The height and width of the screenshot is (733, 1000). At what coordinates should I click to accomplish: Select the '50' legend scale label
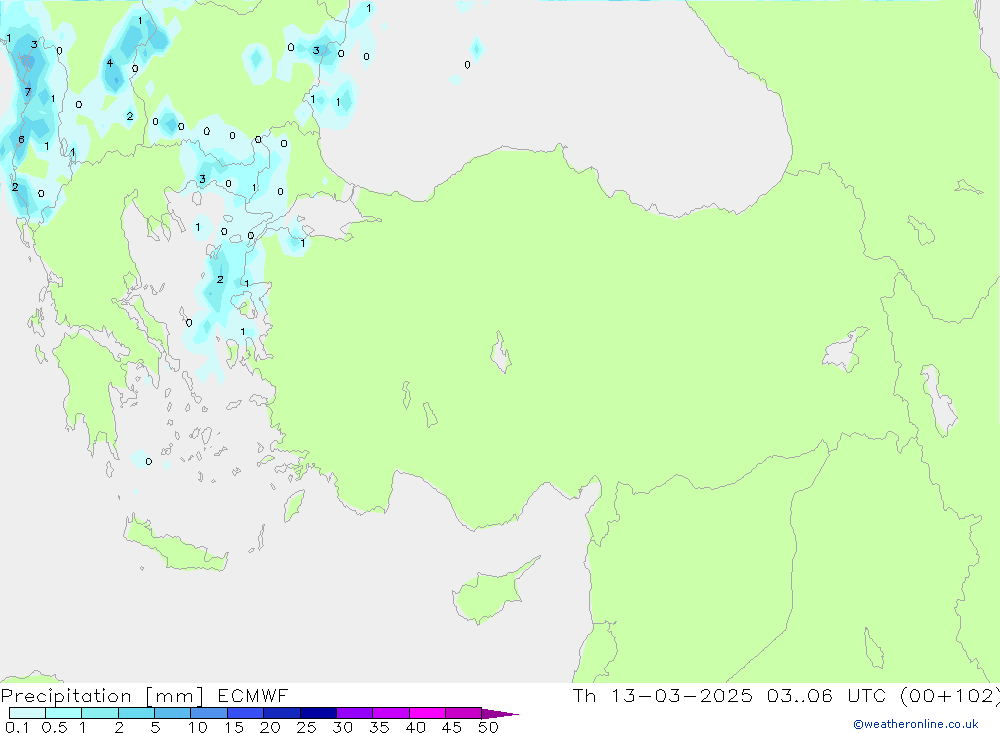(x=489, y=727)
